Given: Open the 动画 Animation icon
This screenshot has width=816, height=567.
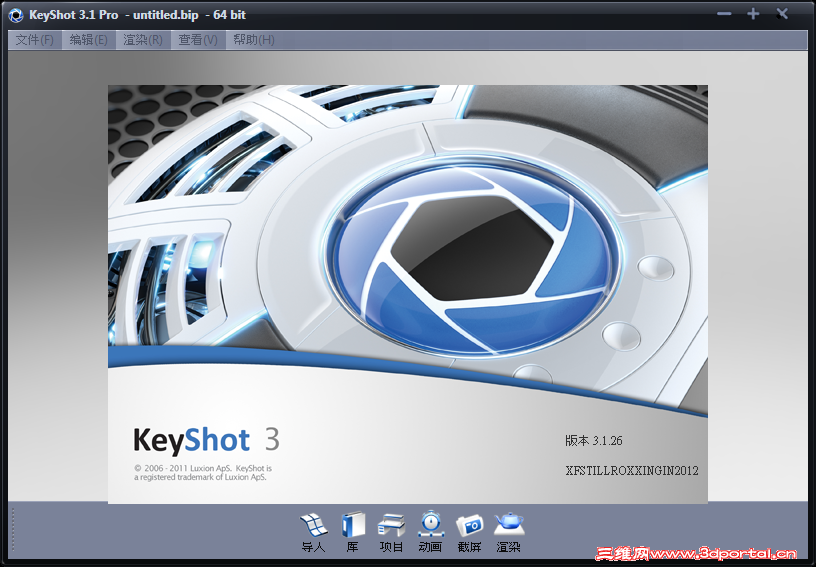Looking at the screenshot, I should click(x=430, y=532).
